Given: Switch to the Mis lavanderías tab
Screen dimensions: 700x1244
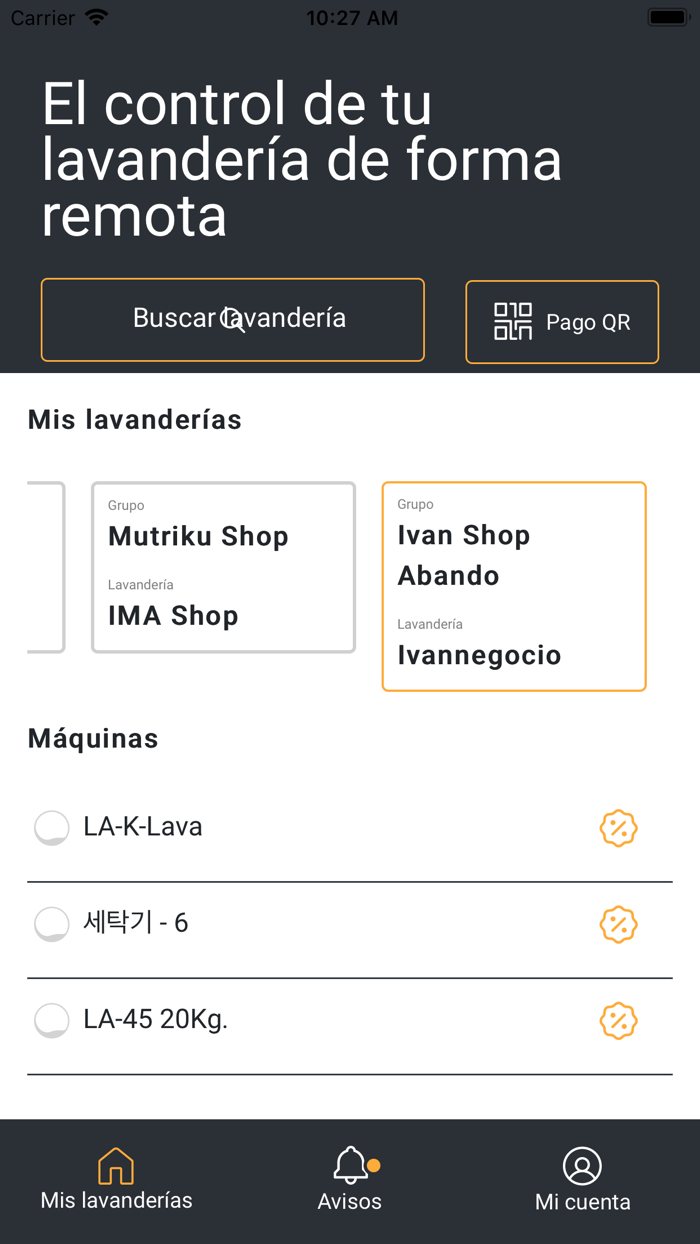Looking at the screenshot, I should pyautogui.click(x=116, y=1200).
